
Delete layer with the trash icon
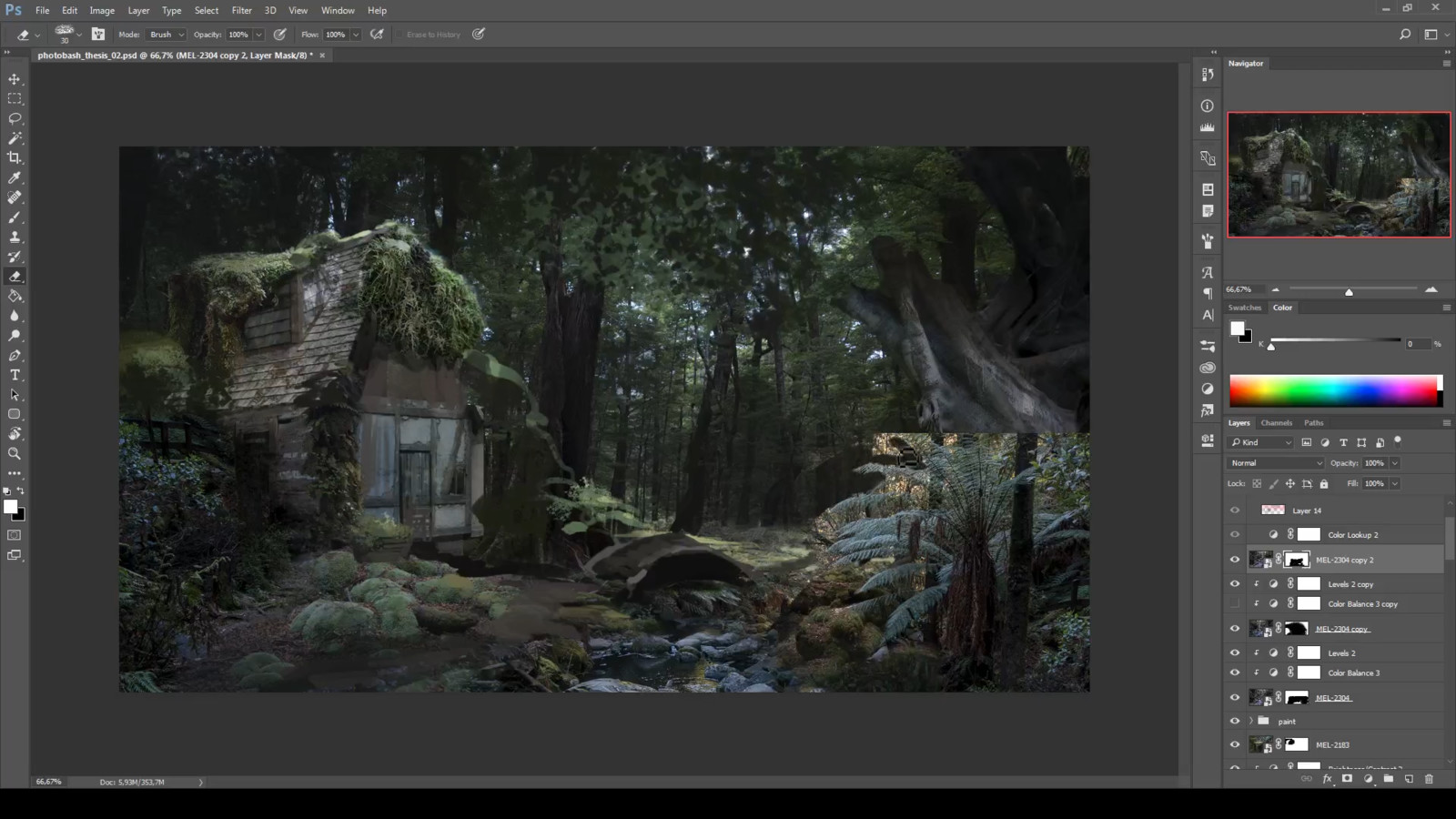pos(1429,779)
